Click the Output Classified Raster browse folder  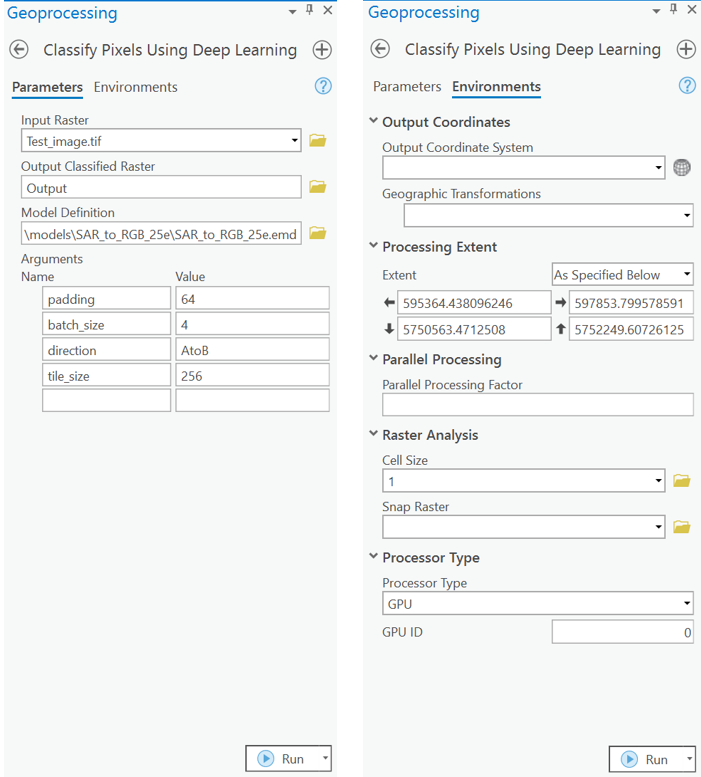pyautogui.click(x=318, y=187)
